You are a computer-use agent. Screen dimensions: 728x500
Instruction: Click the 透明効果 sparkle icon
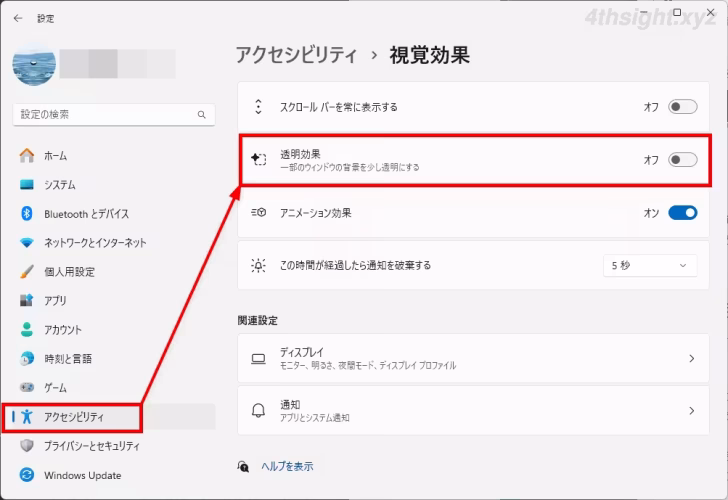tap(259, 159)
